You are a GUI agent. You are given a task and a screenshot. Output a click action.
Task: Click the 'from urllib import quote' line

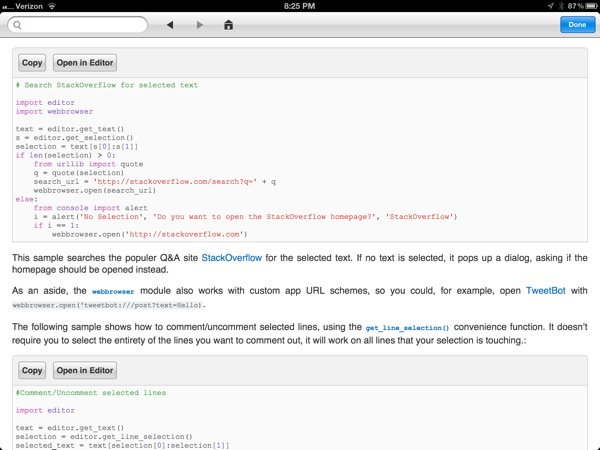tap(88, 164)
